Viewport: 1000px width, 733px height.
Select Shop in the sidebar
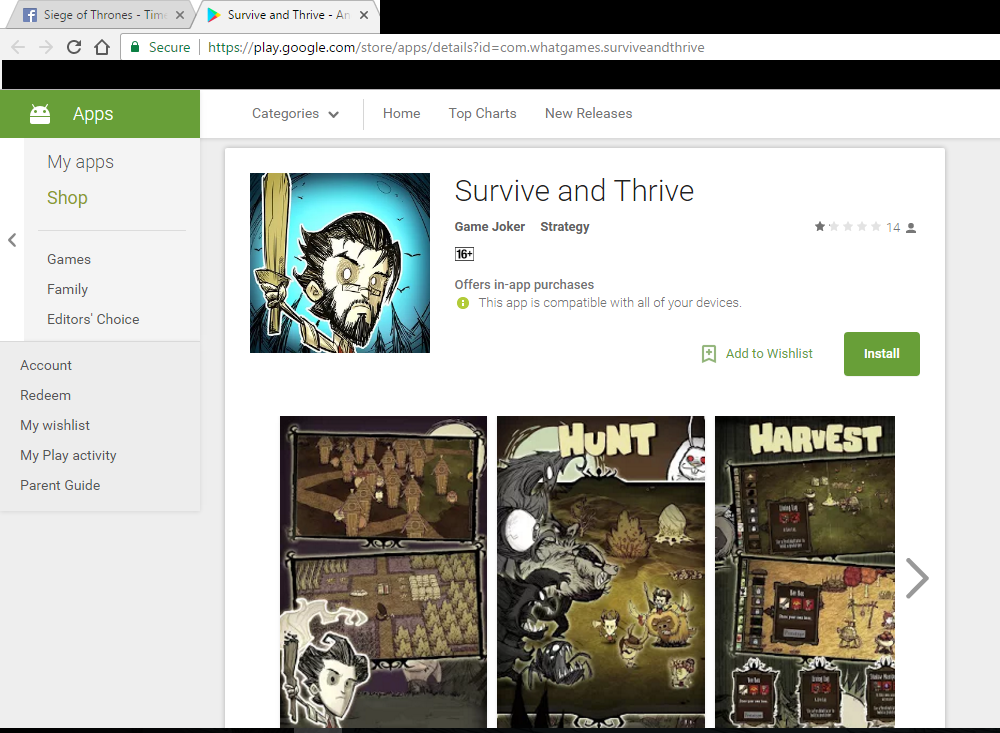[x=67, y=198]
